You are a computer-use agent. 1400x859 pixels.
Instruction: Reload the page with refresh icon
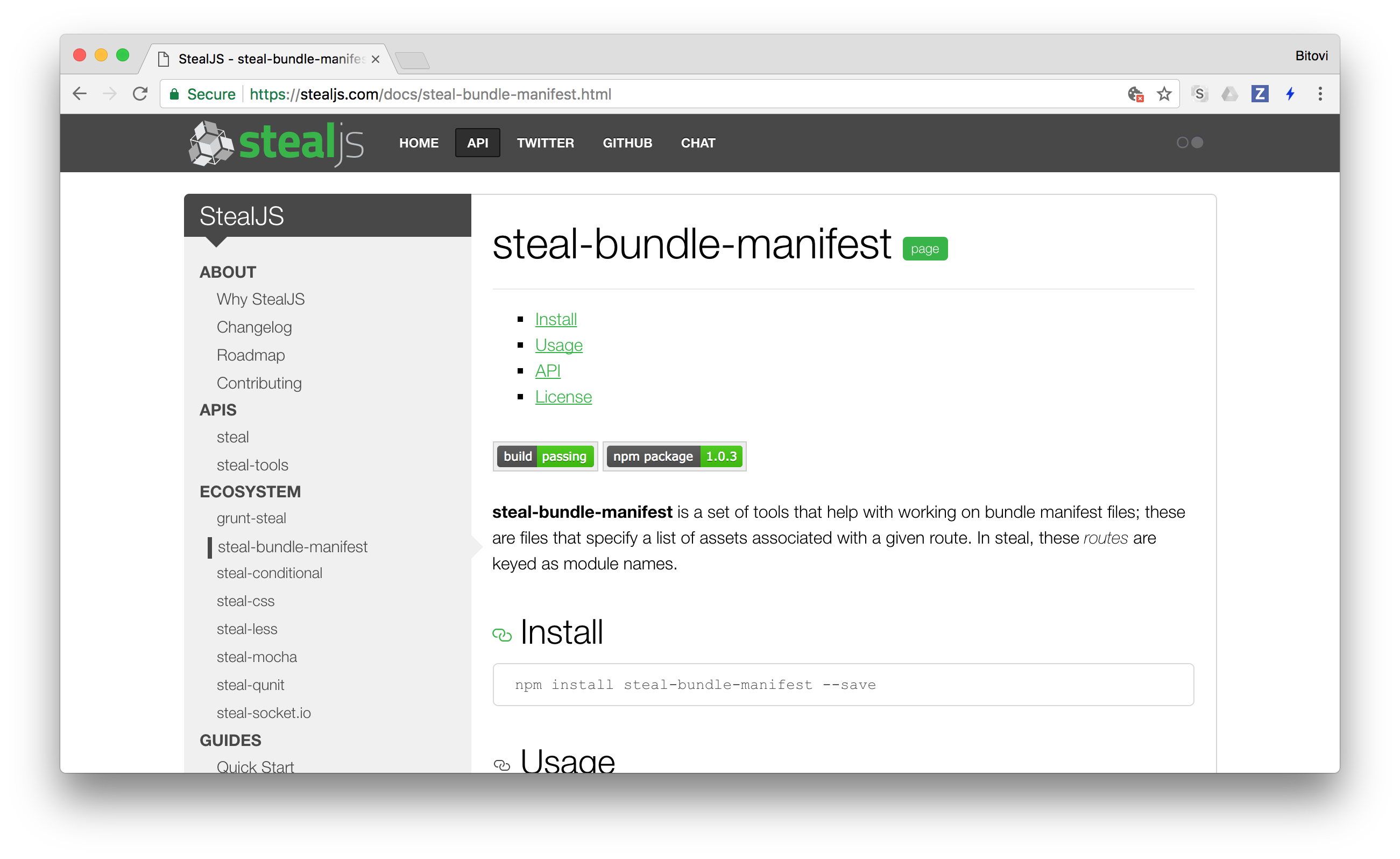tap(140, 94)
